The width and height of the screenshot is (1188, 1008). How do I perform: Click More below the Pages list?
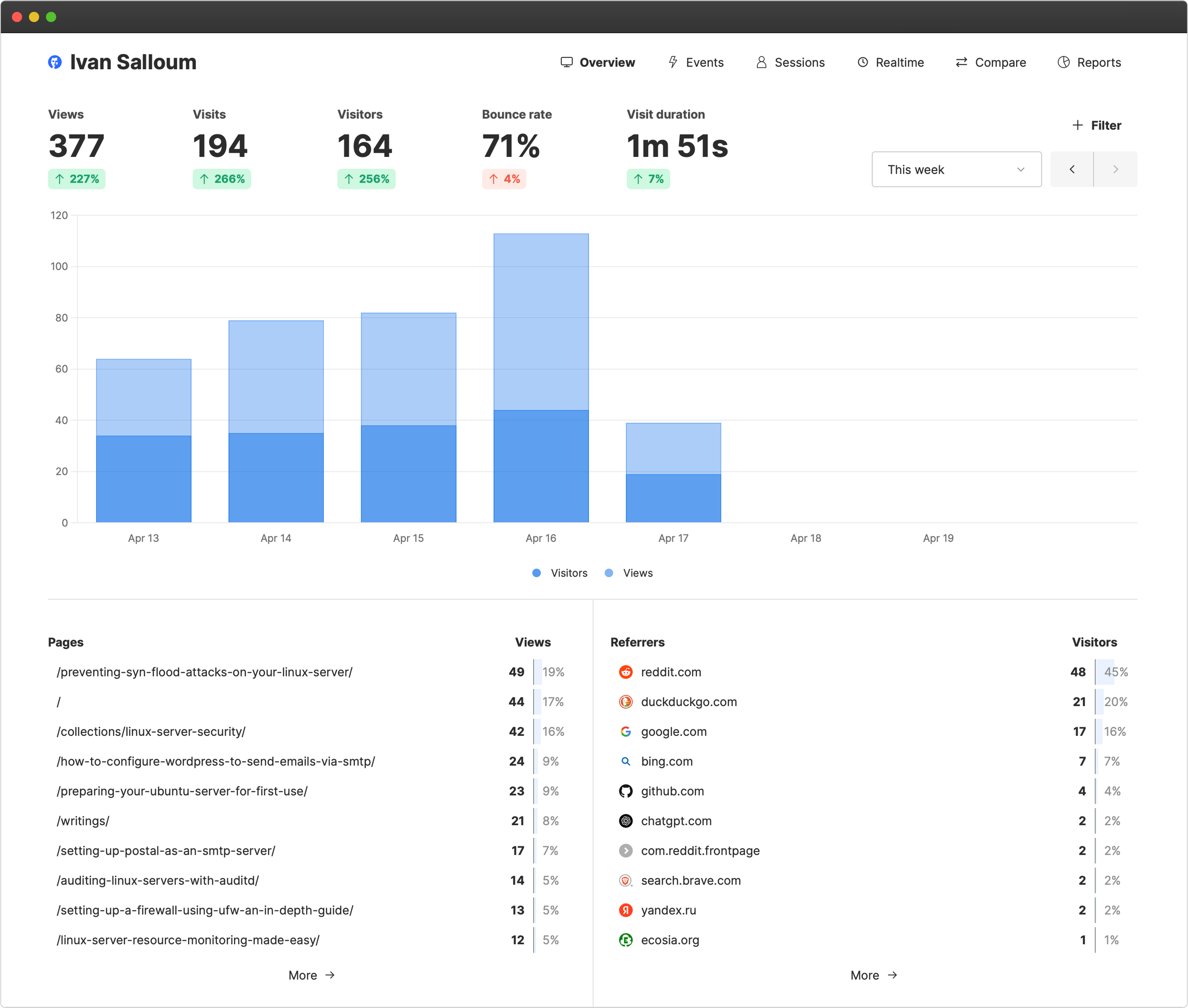(x=311, y=975)
